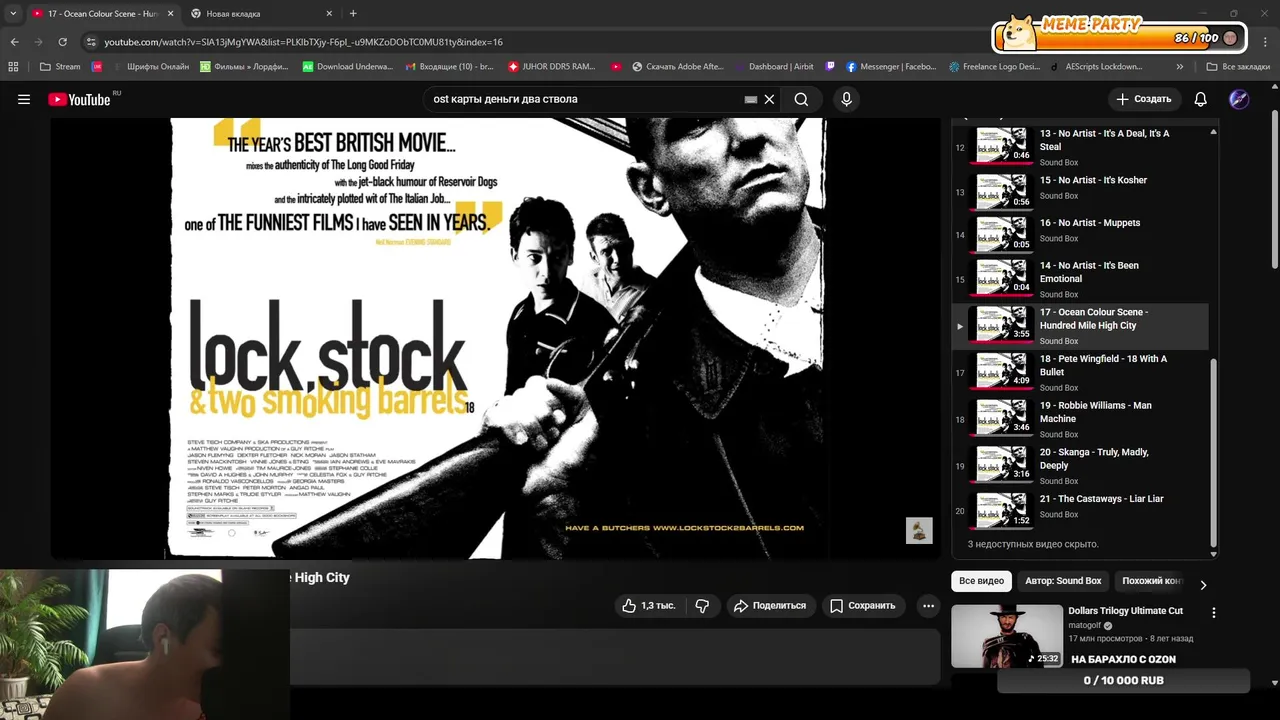The height and width of the screenshot is (720, 1280).
Task: Play 15 - No Artist - It's Kosher
Action: coord(1080,192)
